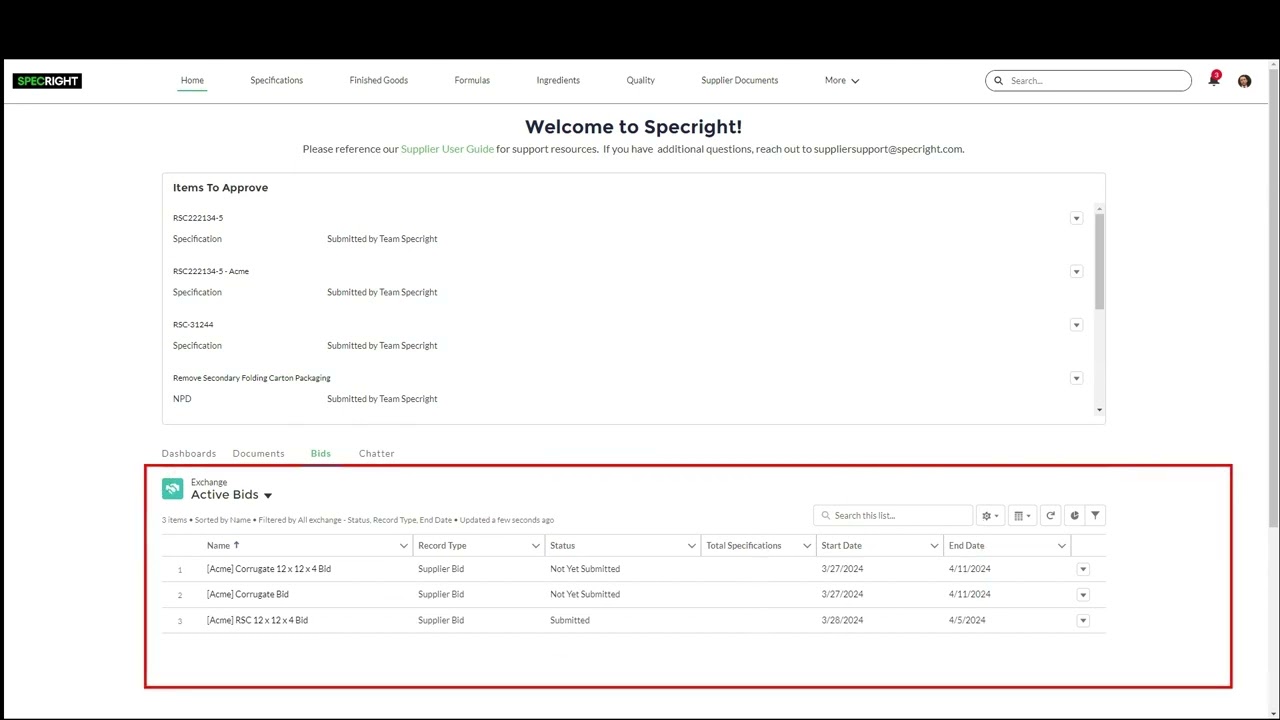Open actions for item RSC222134-5
1280x720 pixels.
[1076, 218]
